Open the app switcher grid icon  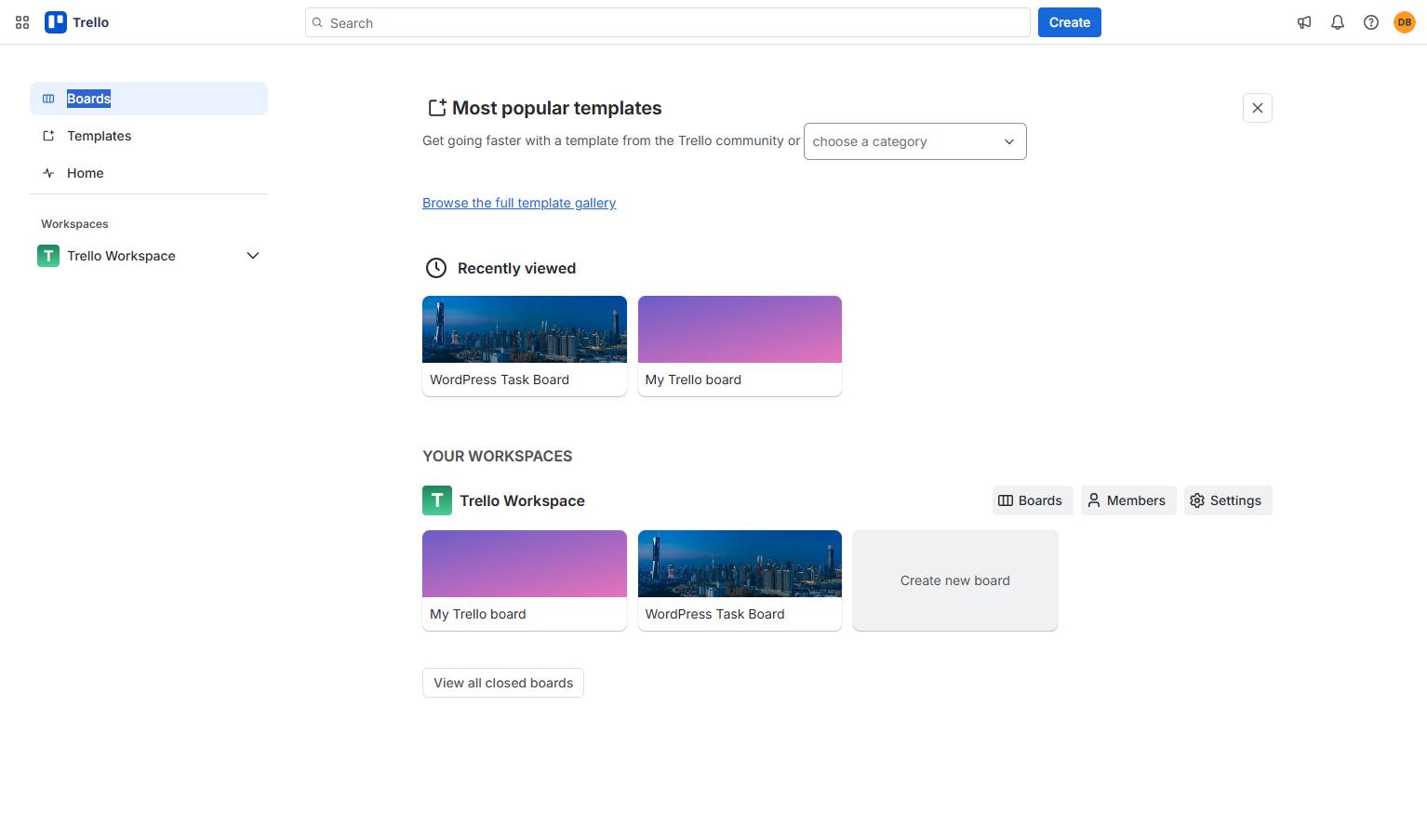coord(22,22)
